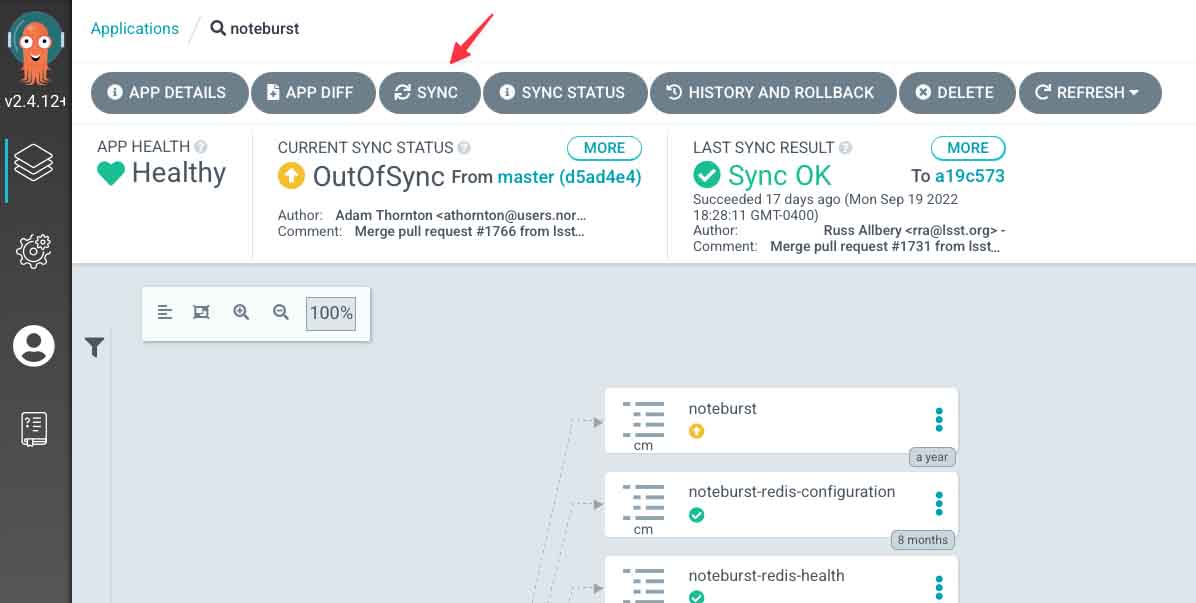This screenshot has width=1196, height=603.
Task: Navigate back via the Applications breadcrumb
Action: coord(134,28)
